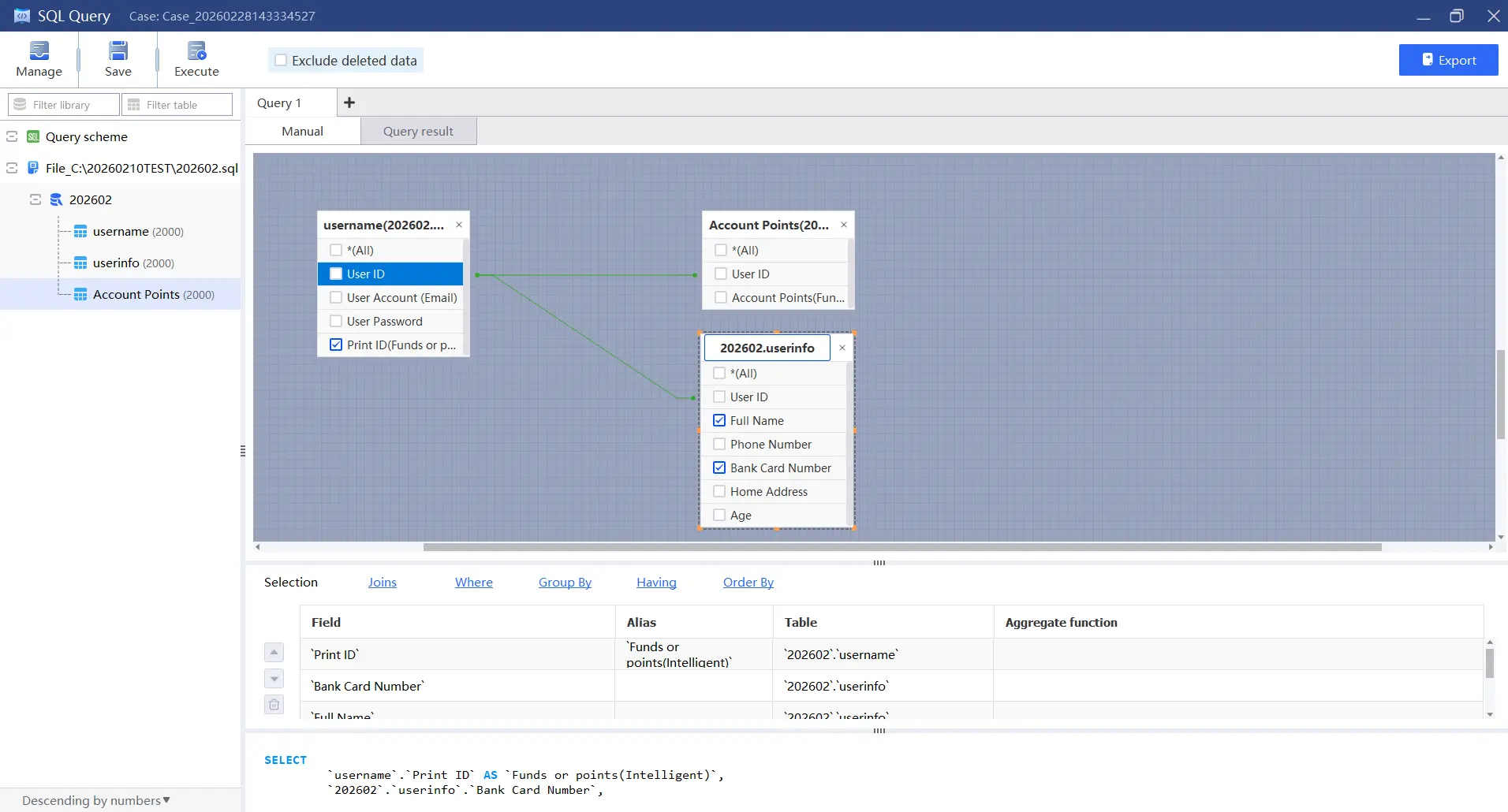Check Phone Number in userinfo panel

719,444
